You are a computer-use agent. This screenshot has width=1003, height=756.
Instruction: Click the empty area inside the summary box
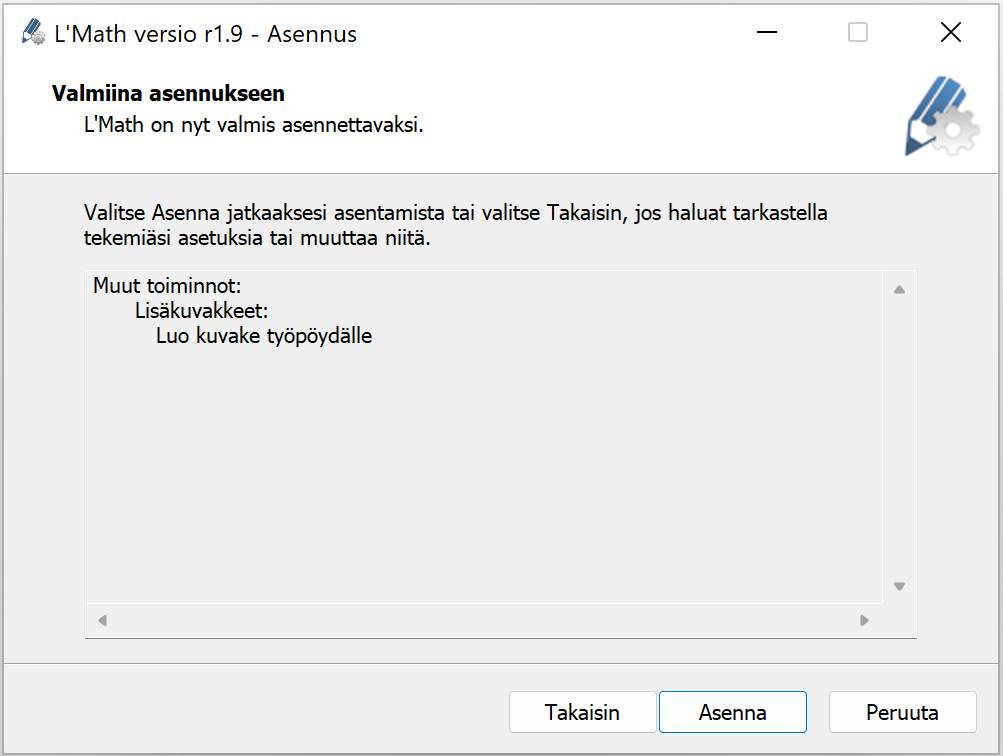(x=484, y=473)
